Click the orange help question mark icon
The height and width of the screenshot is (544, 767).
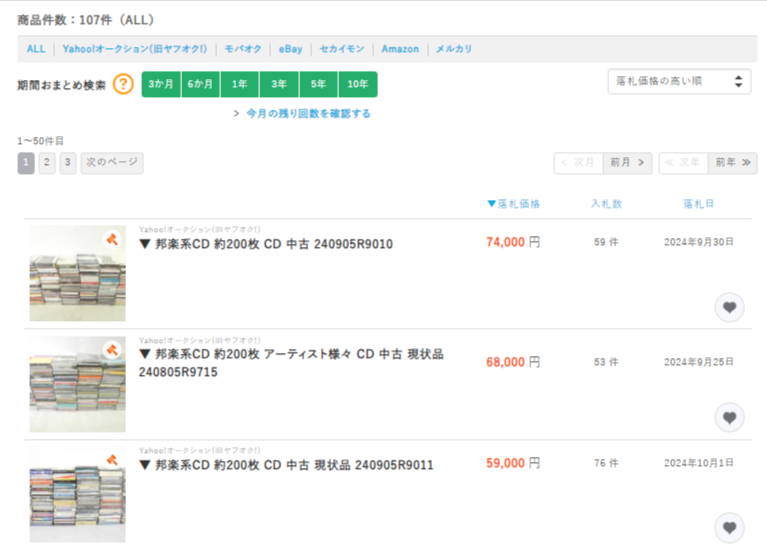(123, 84)
